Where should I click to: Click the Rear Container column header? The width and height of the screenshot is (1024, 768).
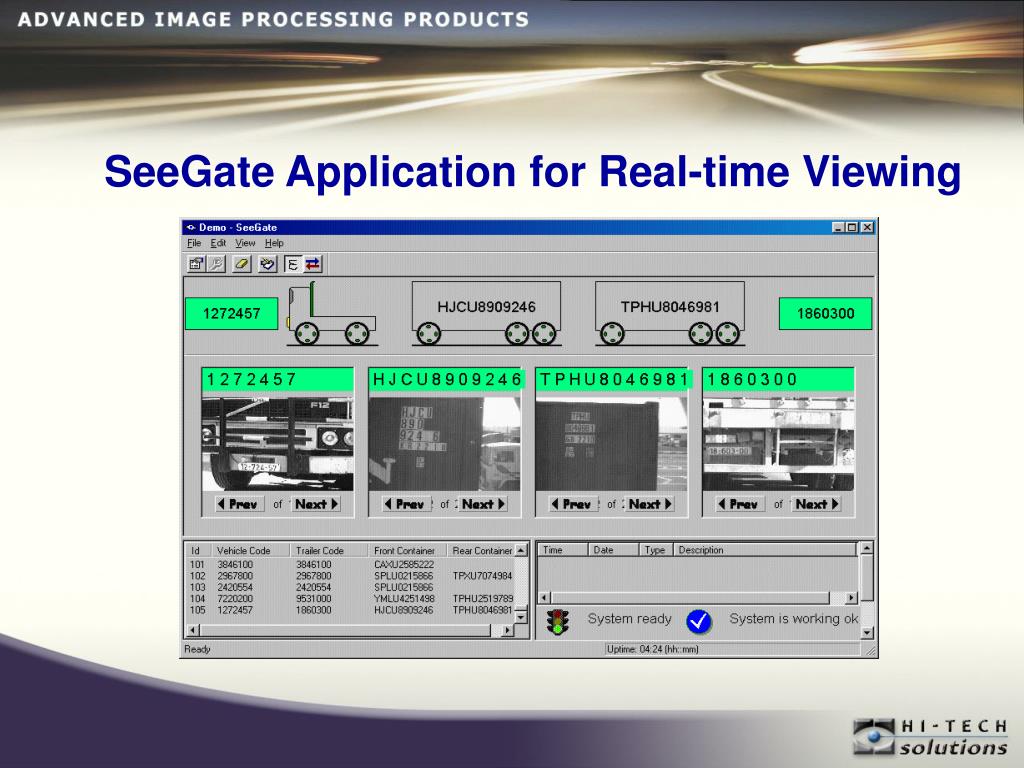click(x=481, y=551)
